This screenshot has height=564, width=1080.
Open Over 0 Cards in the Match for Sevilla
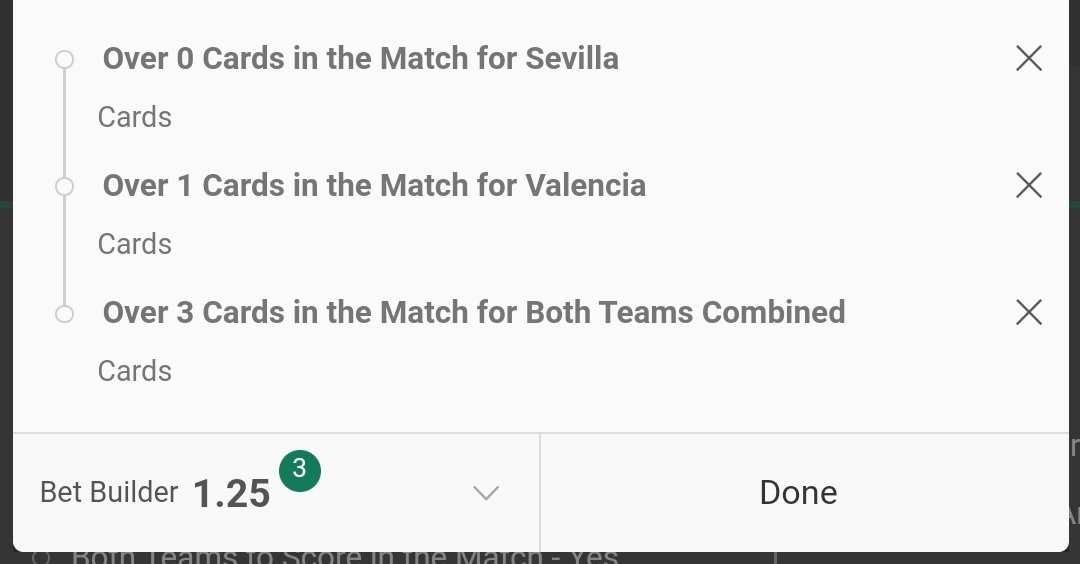point(360,59)
